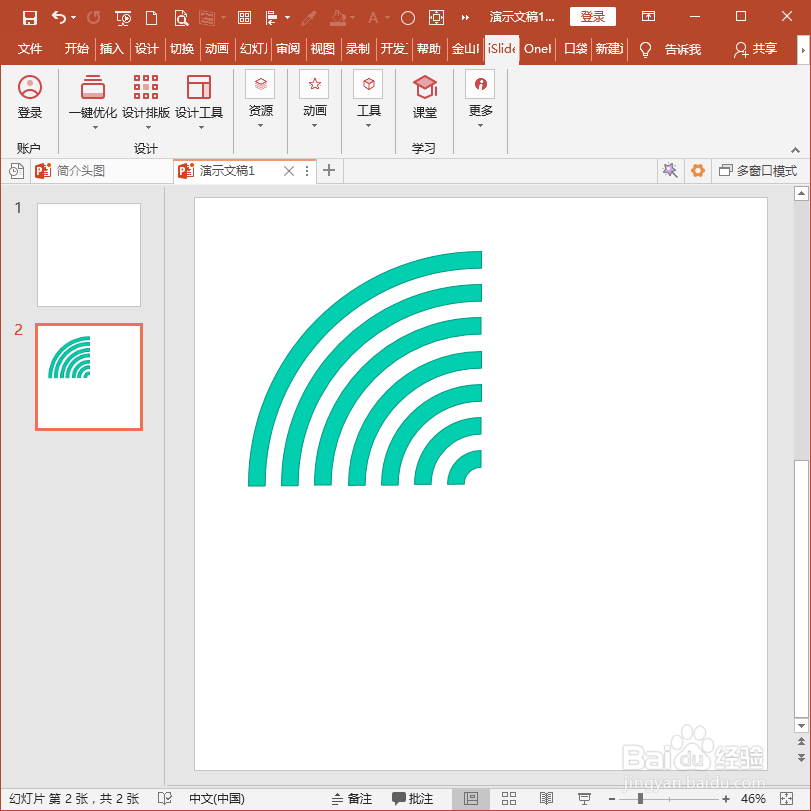
Task: Open the undo history dropdown arrow
Action: (73, 18)
